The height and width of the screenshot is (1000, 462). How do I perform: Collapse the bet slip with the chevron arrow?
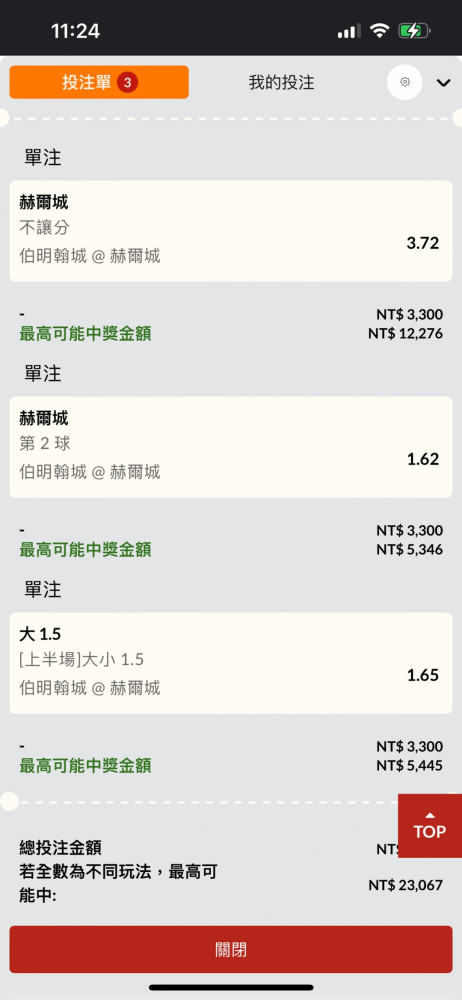click(x=443, y=82)
